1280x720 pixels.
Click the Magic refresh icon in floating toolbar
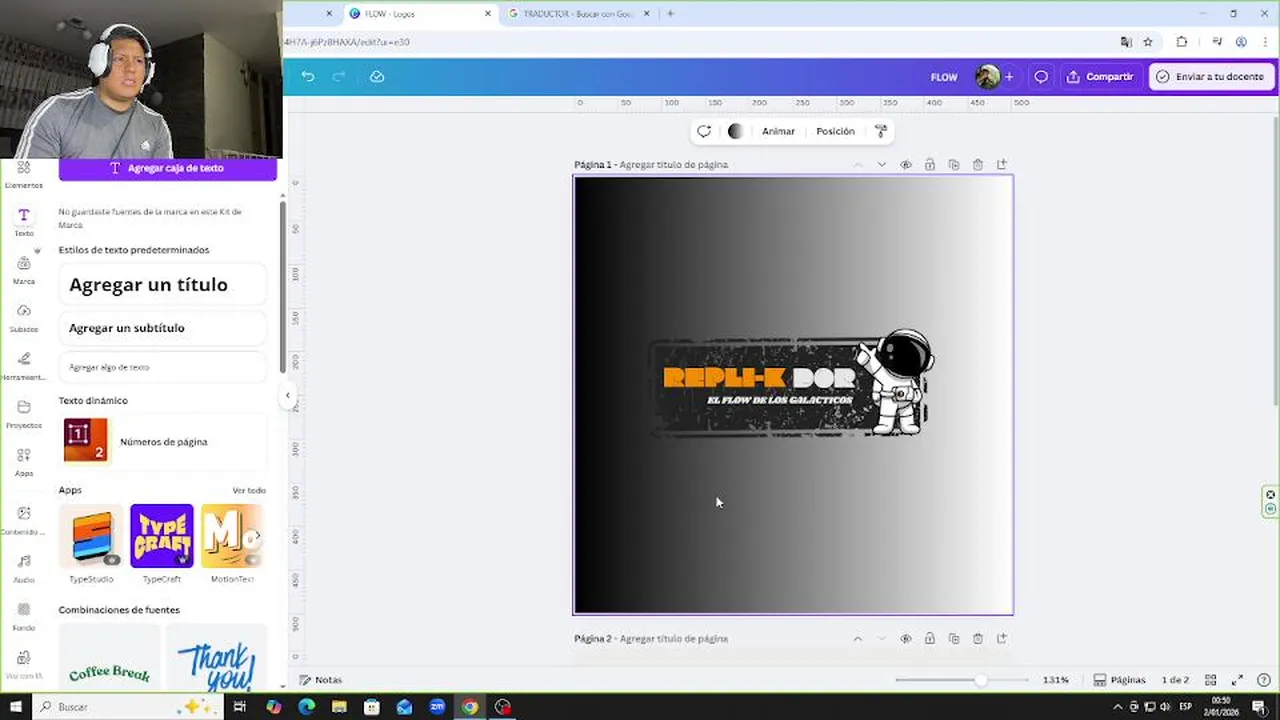click(704, 131)
